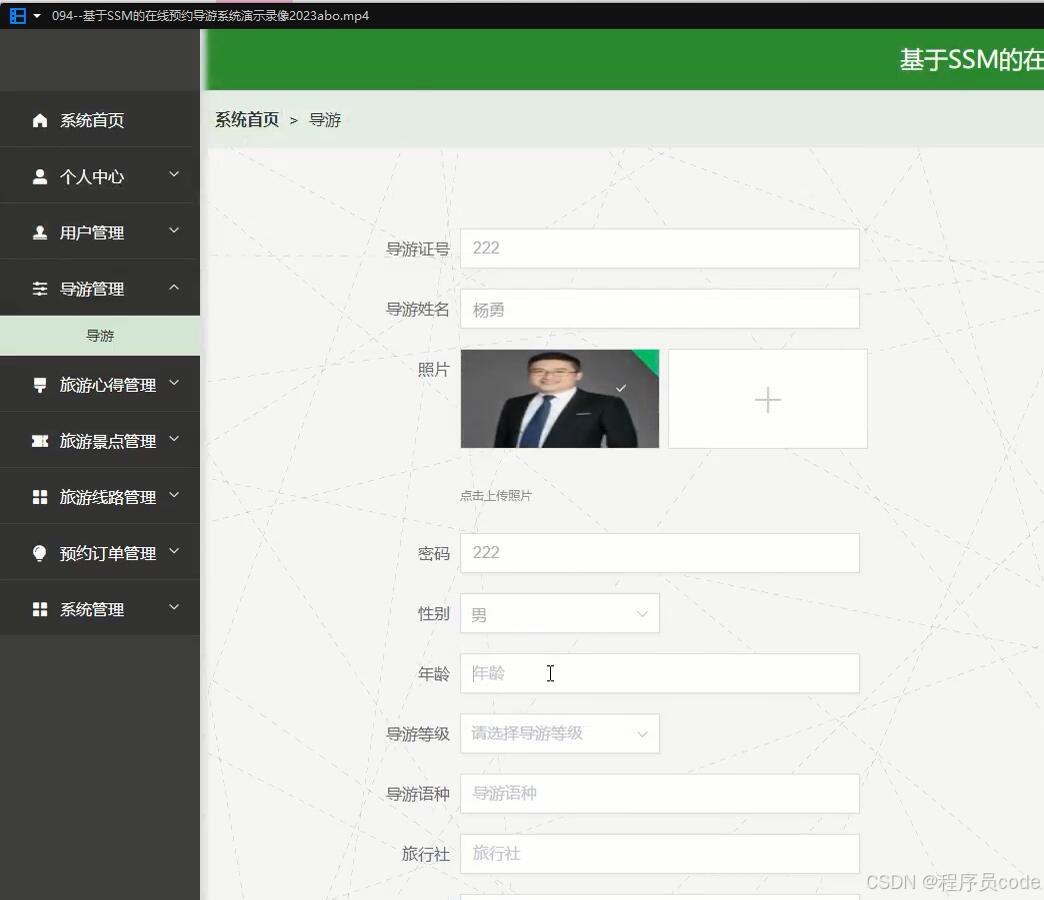Click the 旅行社 agency input field
Viewport: 1044px width, 900px height.
tap(660, 853)
